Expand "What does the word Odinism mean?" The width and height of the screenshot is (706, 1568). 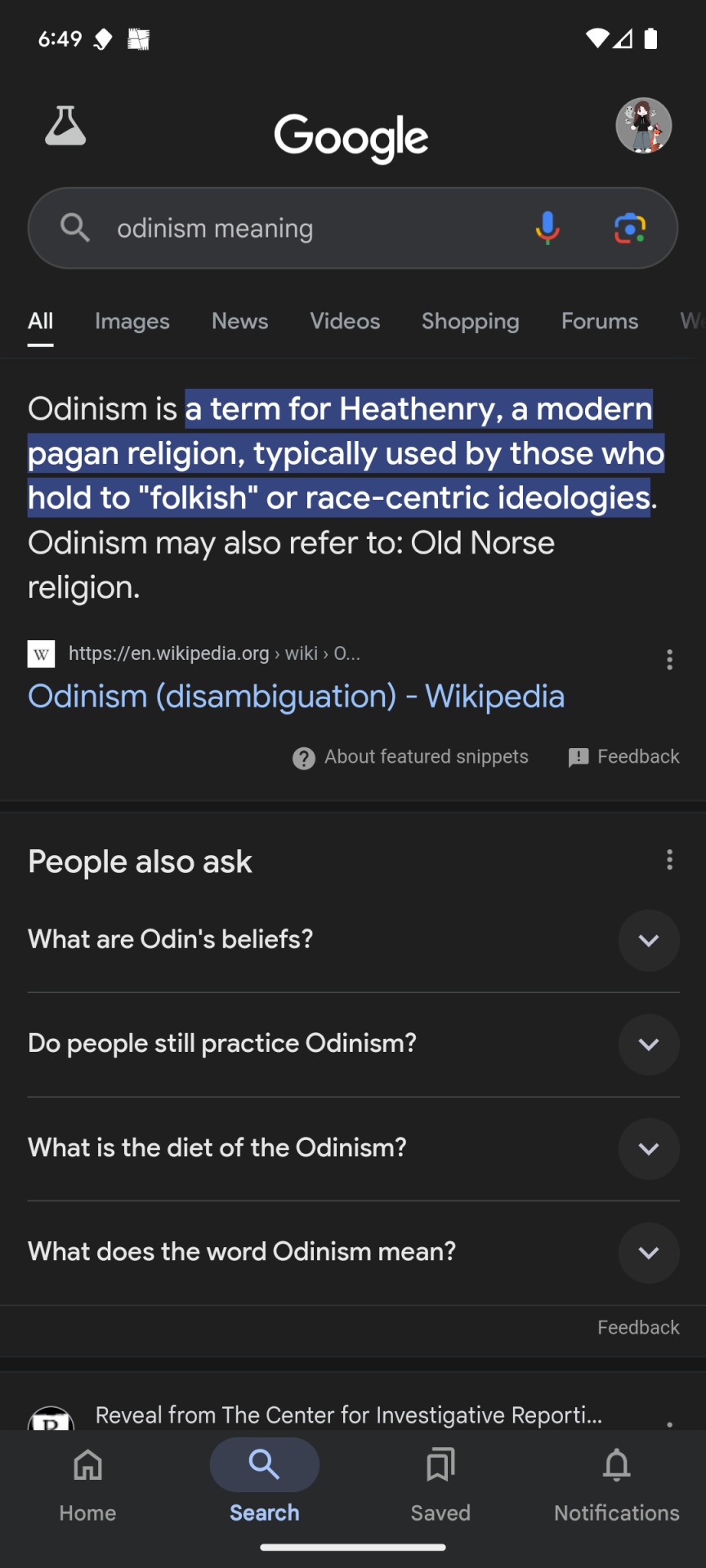[x=353, y=1252]
